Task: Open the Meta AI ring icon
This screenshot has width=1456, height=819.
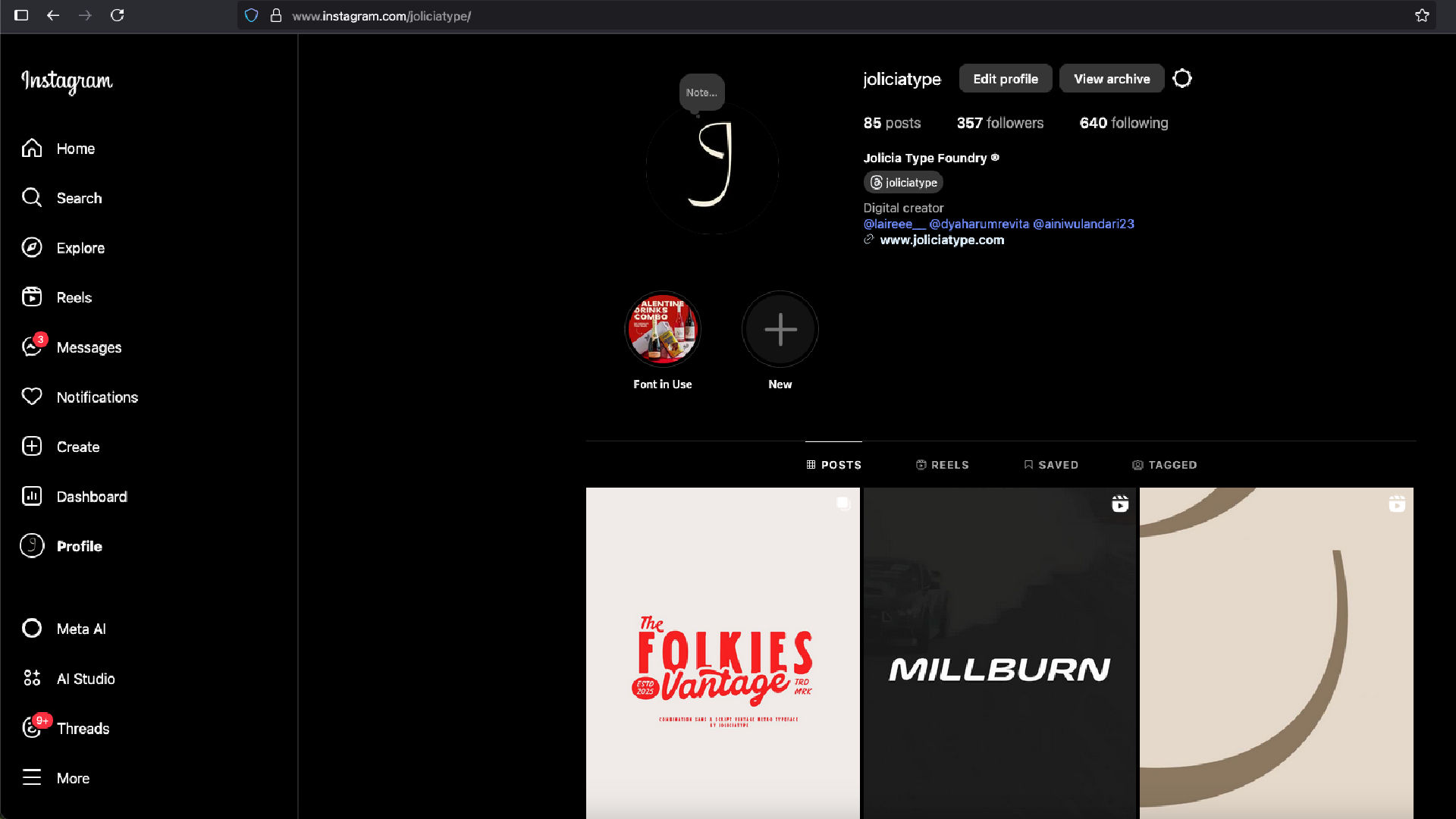Action: point(32,628)
